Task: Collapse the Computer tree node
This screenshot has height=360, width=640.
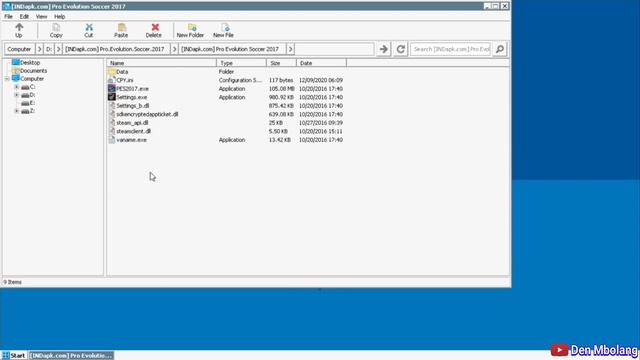Action: pyautogui.click(x=7, y=79)
